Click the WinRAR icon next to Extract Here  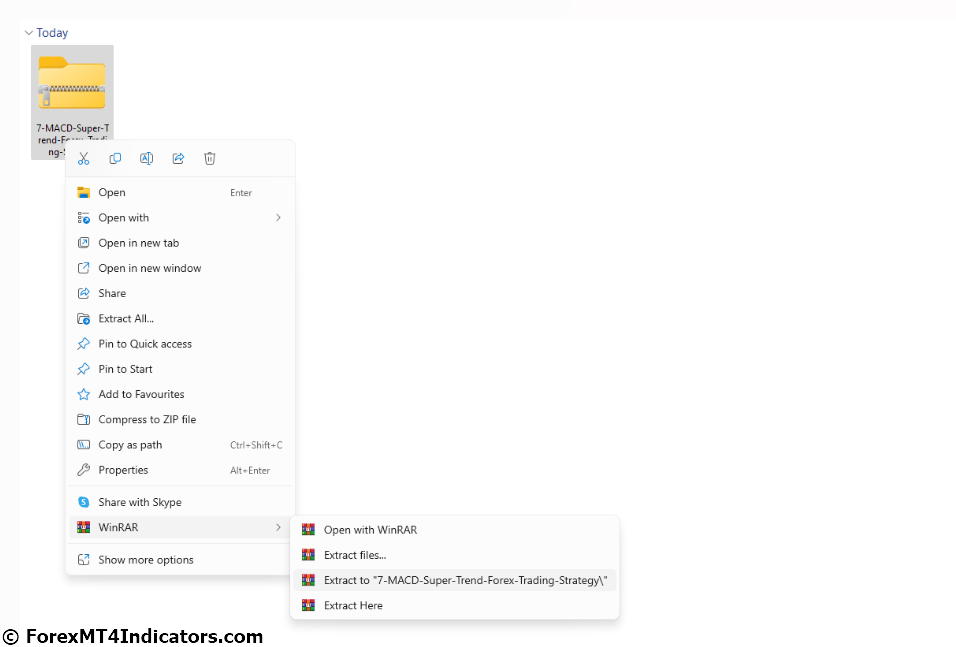(x=306, y=605)
